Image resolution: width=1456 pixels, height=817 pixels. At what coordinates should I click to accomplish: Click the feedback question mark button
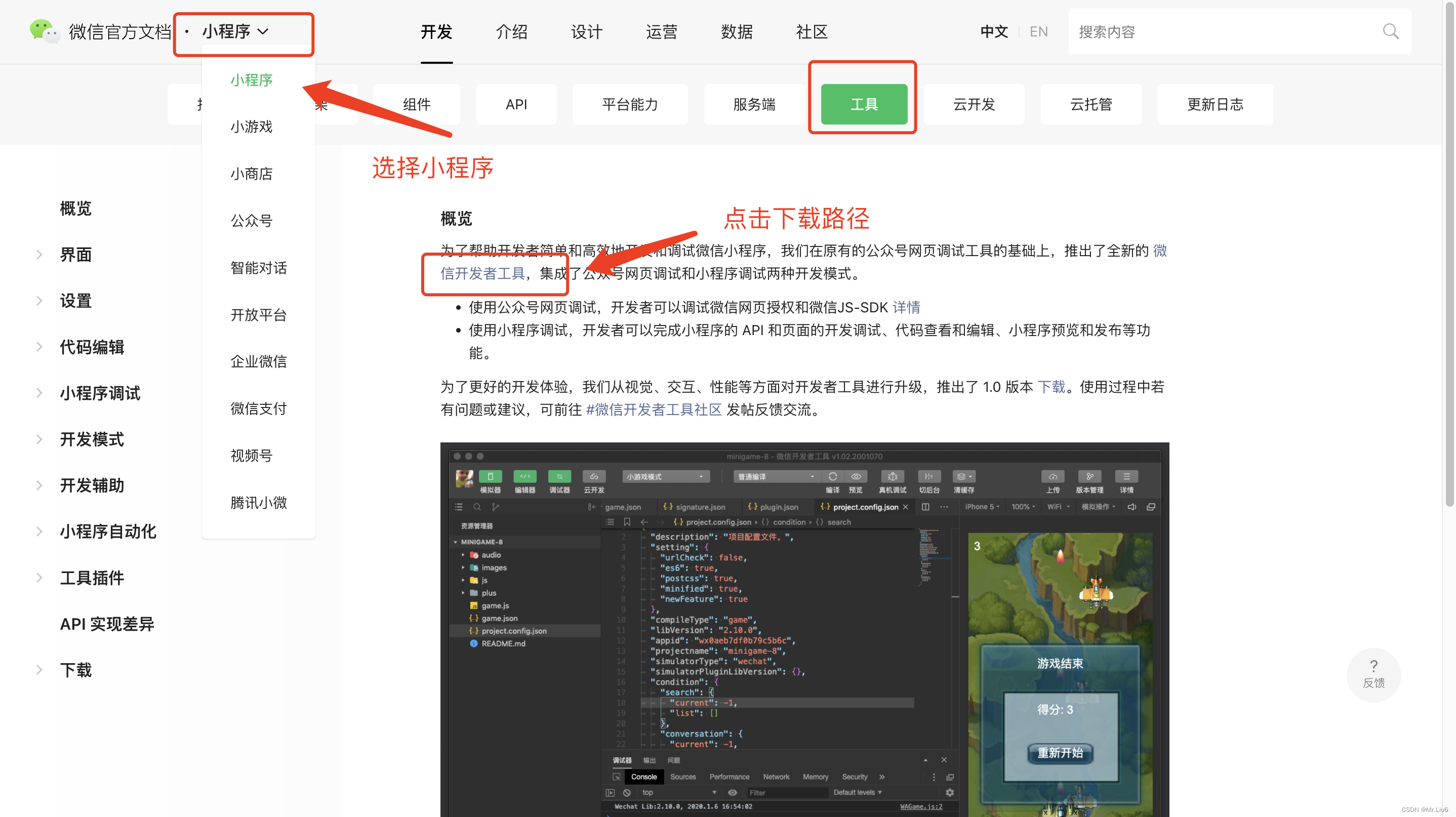click(1373, 674)
